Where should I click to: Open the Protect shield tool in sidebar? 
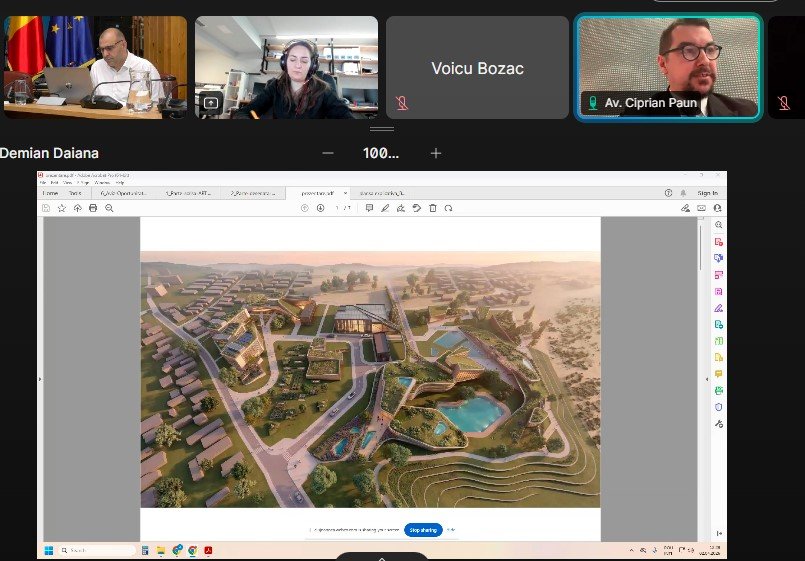point(718,407)
